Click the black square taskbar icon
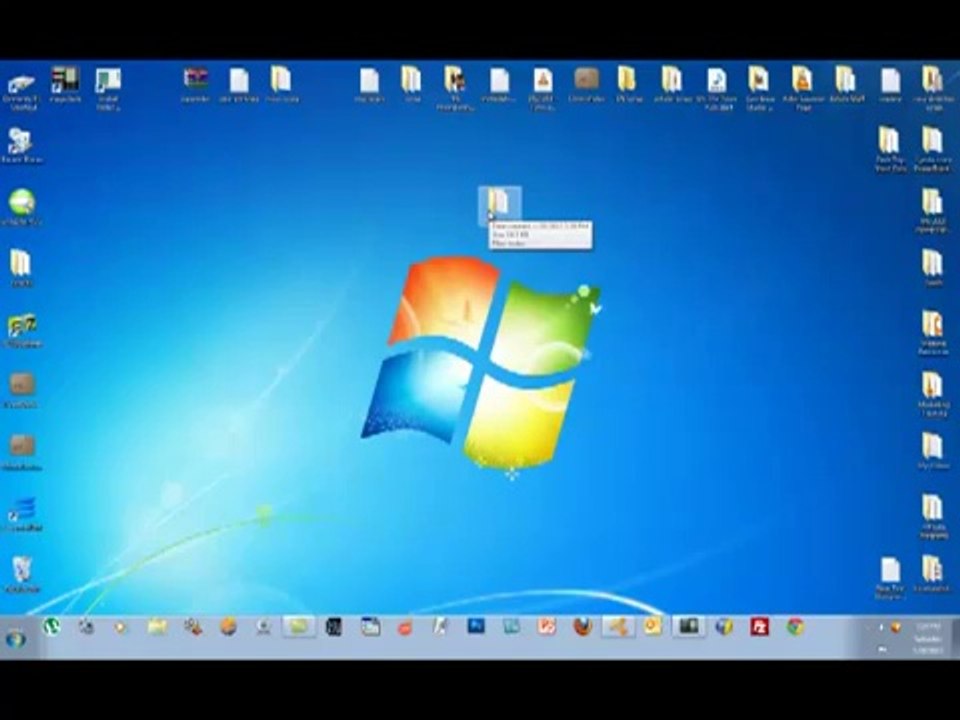Screen dimensions: 960x720 click(x=334, y=627)
